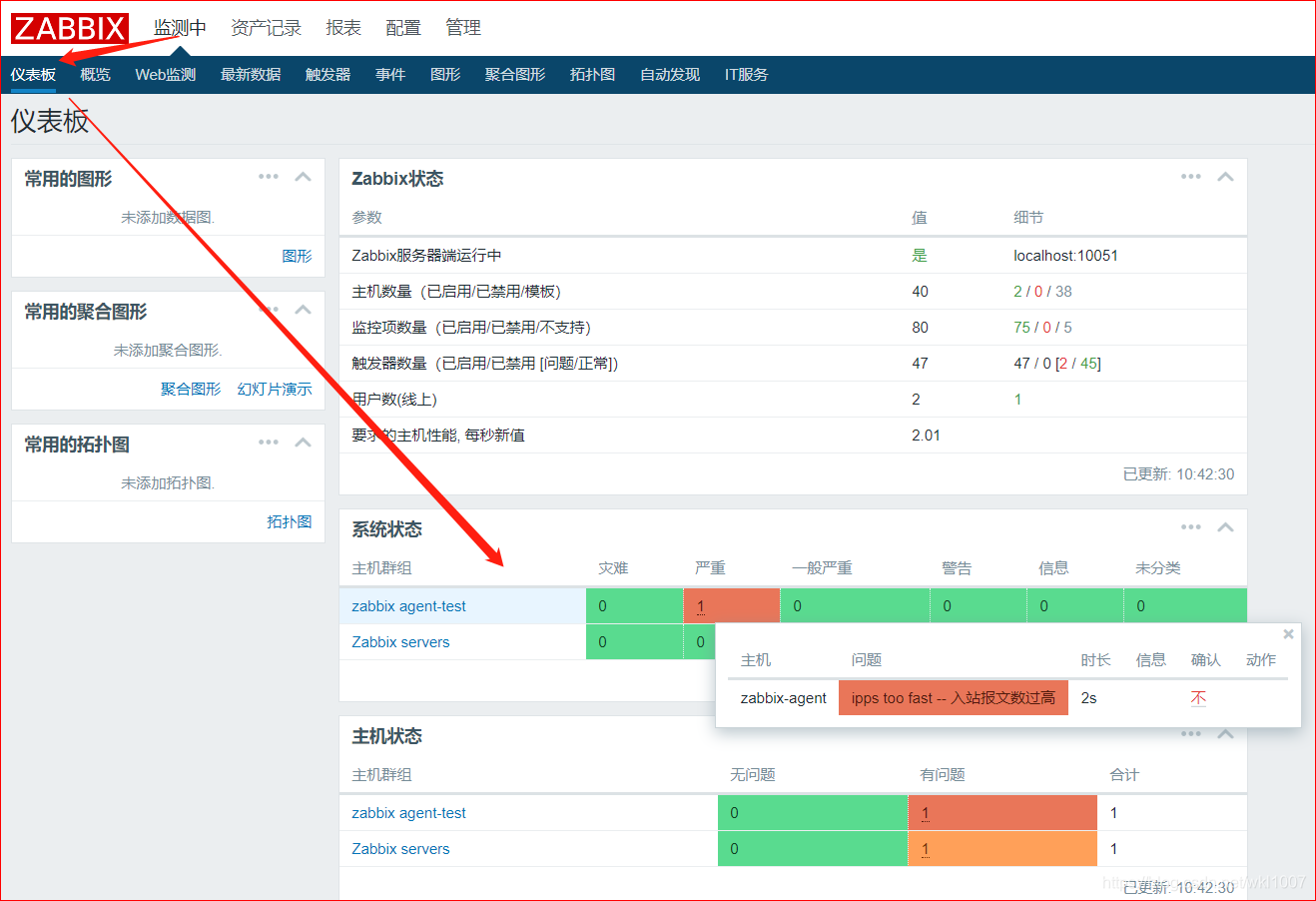
Task: Select the 仪表板 submenu tab
Action: pos(33,75)
